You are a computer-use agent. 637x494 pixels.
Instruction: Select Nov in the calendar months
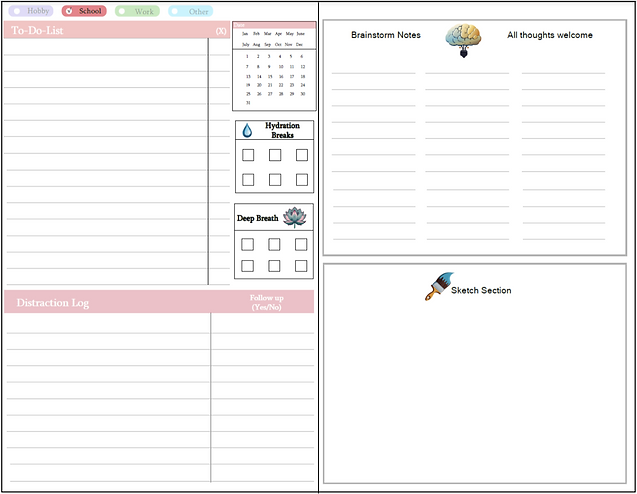coord(288,44)
